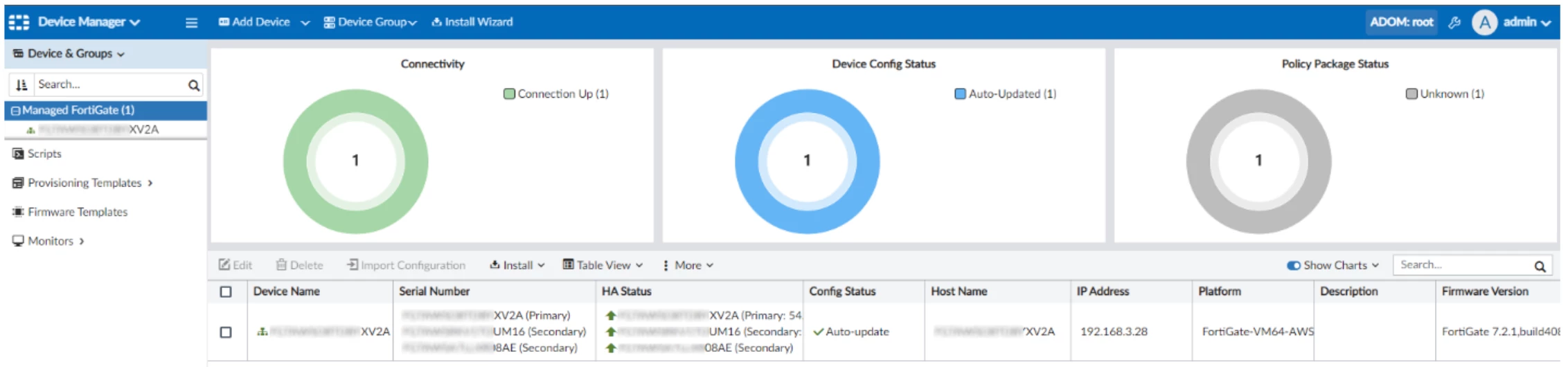Click the Scripts icon
This screenshot has height=367, width=1568.
tap(18, 154)
